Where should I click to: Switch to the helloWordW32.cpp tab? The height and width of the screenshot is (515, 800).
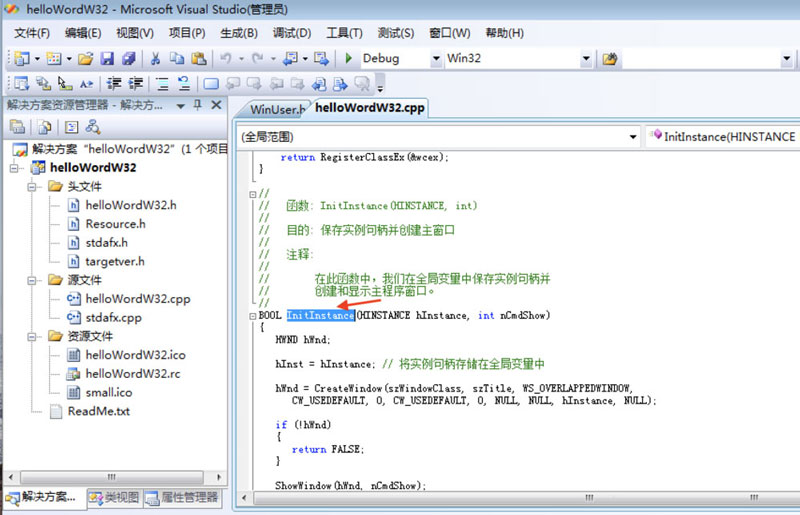[370, 108]
